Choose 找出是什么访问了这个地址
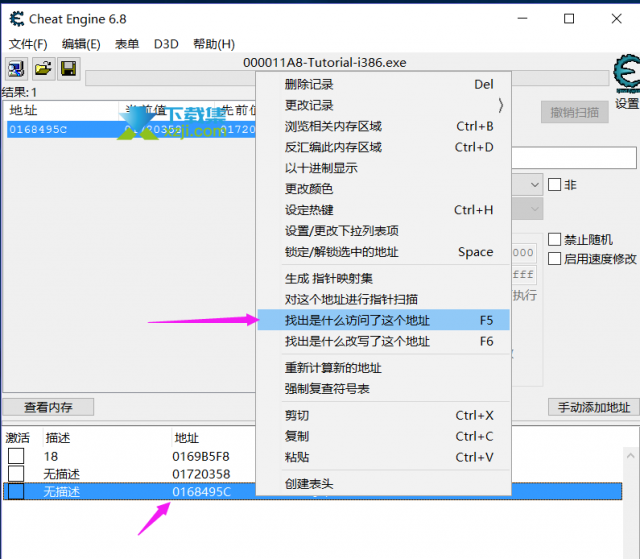Viewport: 640px width, 559px height. coord(384,320)
